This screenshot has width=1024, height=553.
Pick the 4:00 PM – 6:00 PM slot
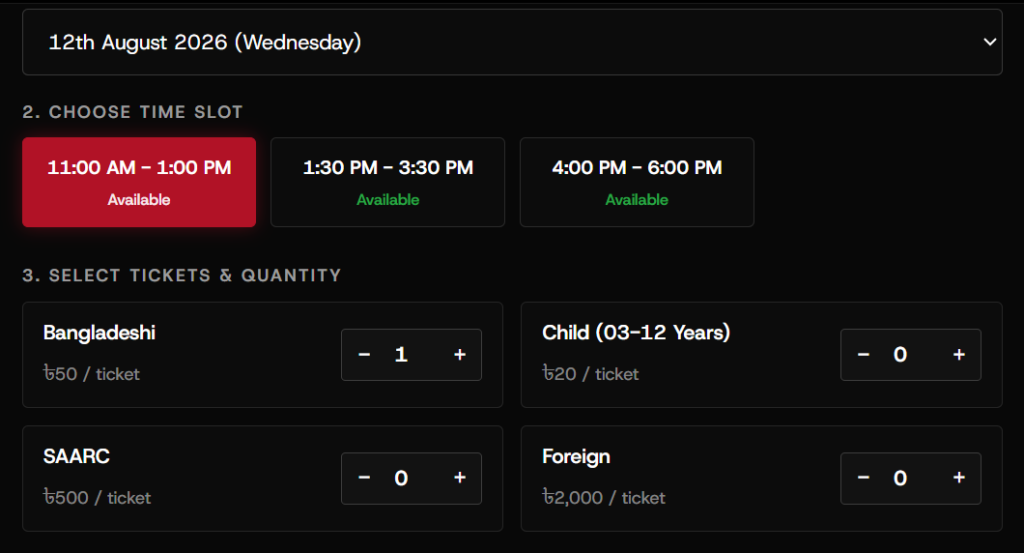pos(637,182)
